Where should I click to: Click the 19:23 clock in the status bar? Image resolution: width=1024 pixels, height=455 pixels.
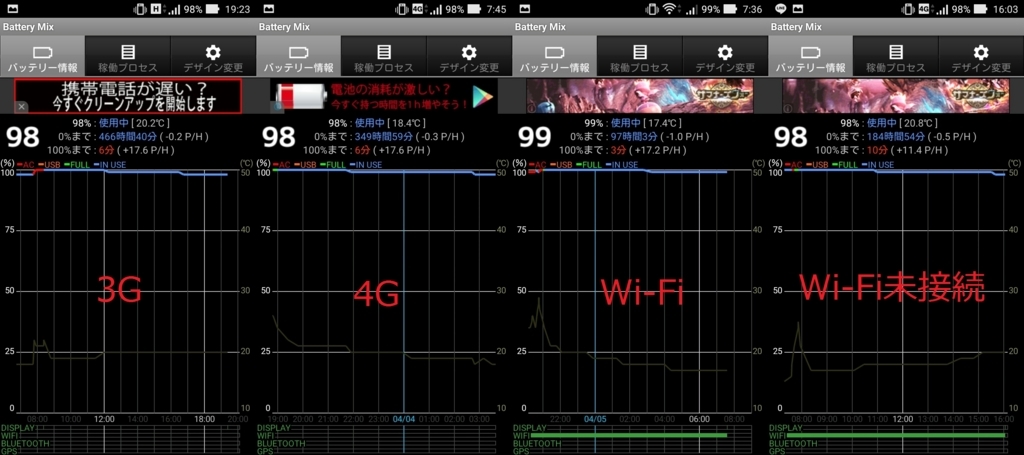[236, 9]
